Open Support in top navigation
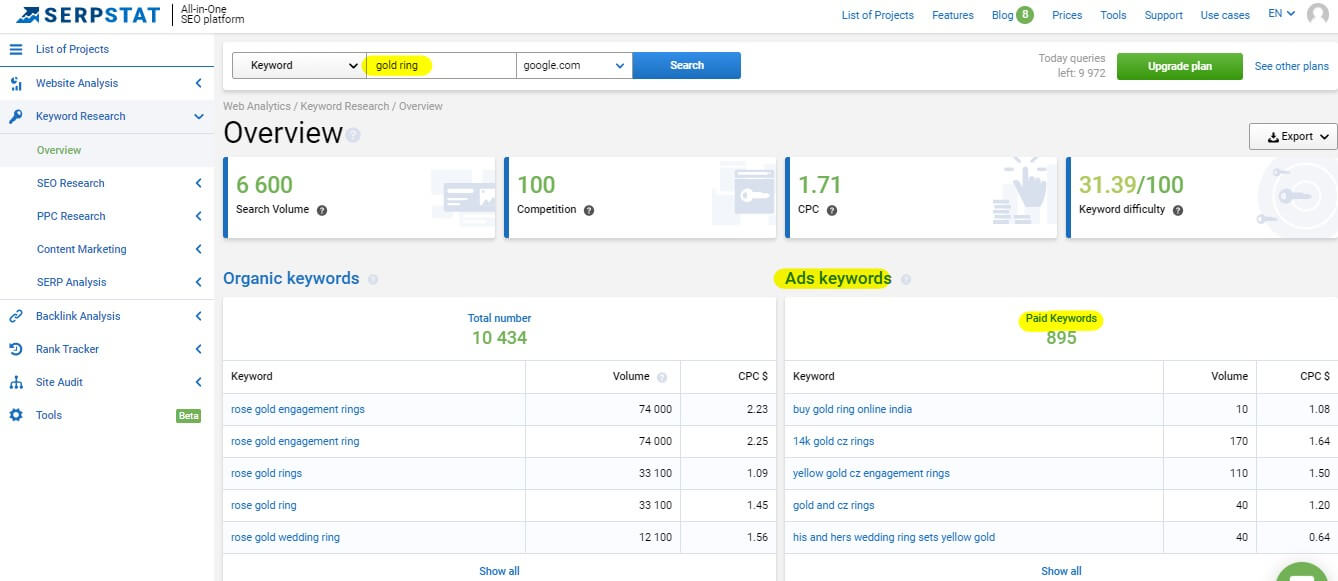The height and width of the screenshot is (581, 1338). (x=1164, y=15)
